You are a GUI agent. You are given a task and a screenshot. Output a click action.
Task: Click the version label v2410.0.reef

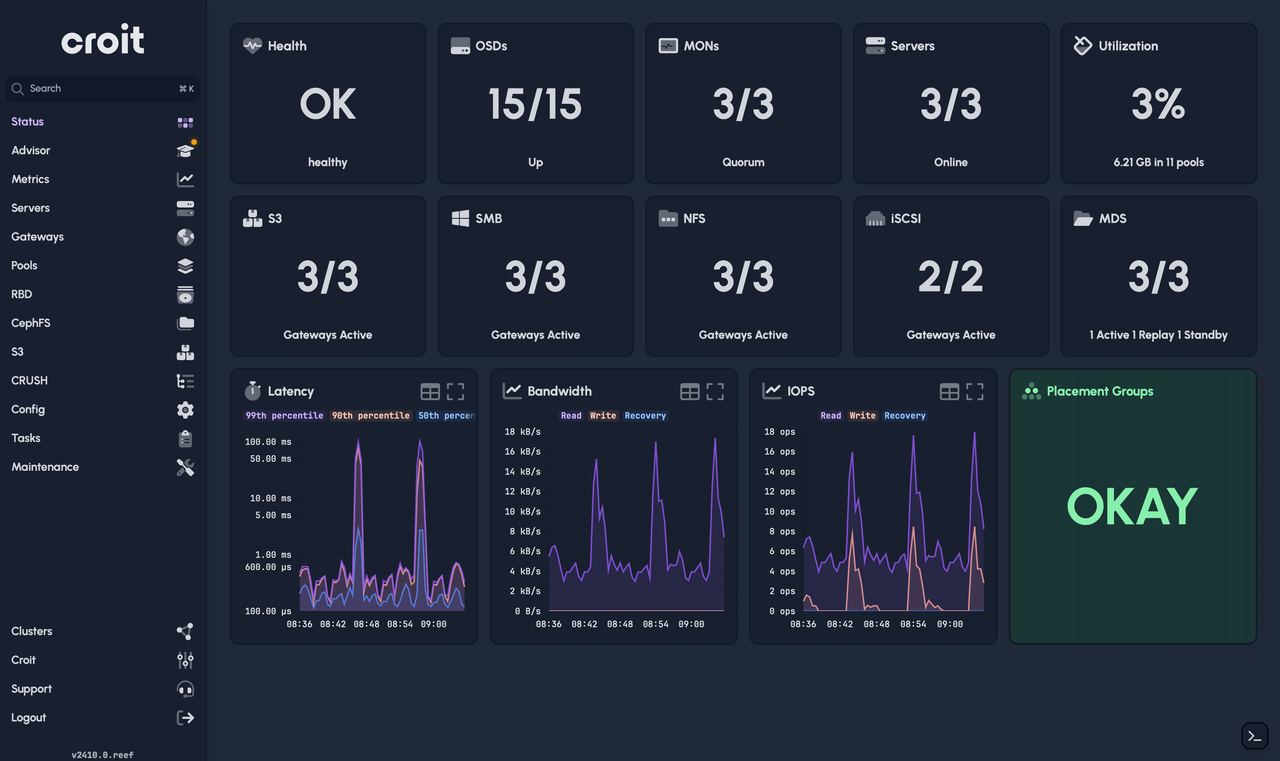(x=103, y=755)
